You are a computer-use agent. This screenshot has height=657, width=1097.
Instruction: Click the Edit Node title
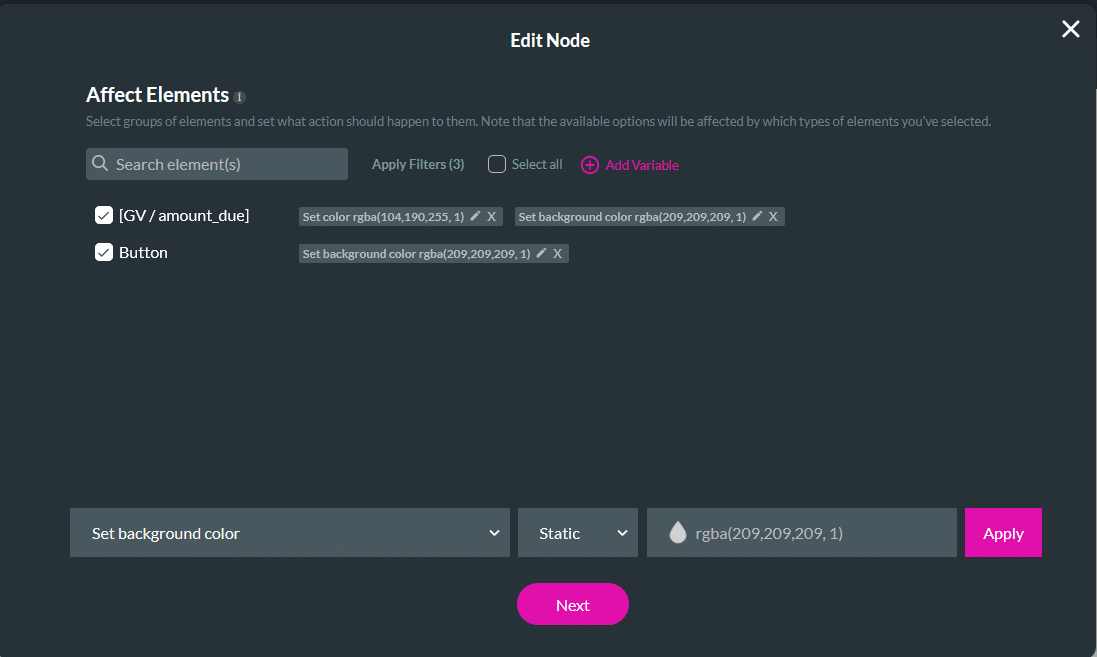click(549, 40)
